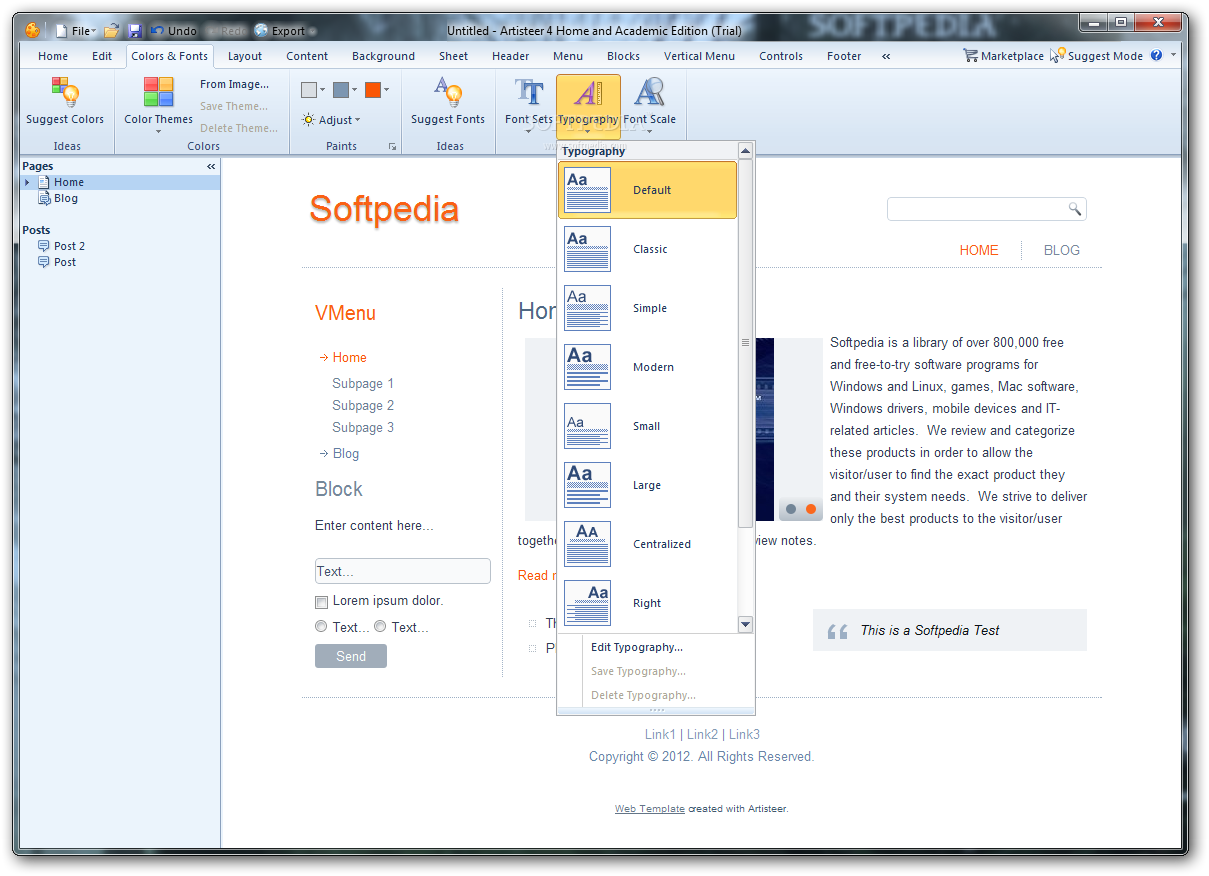Click the light gray paint swatch
Screen dimensions: 1209x876
tap(310, 90)
